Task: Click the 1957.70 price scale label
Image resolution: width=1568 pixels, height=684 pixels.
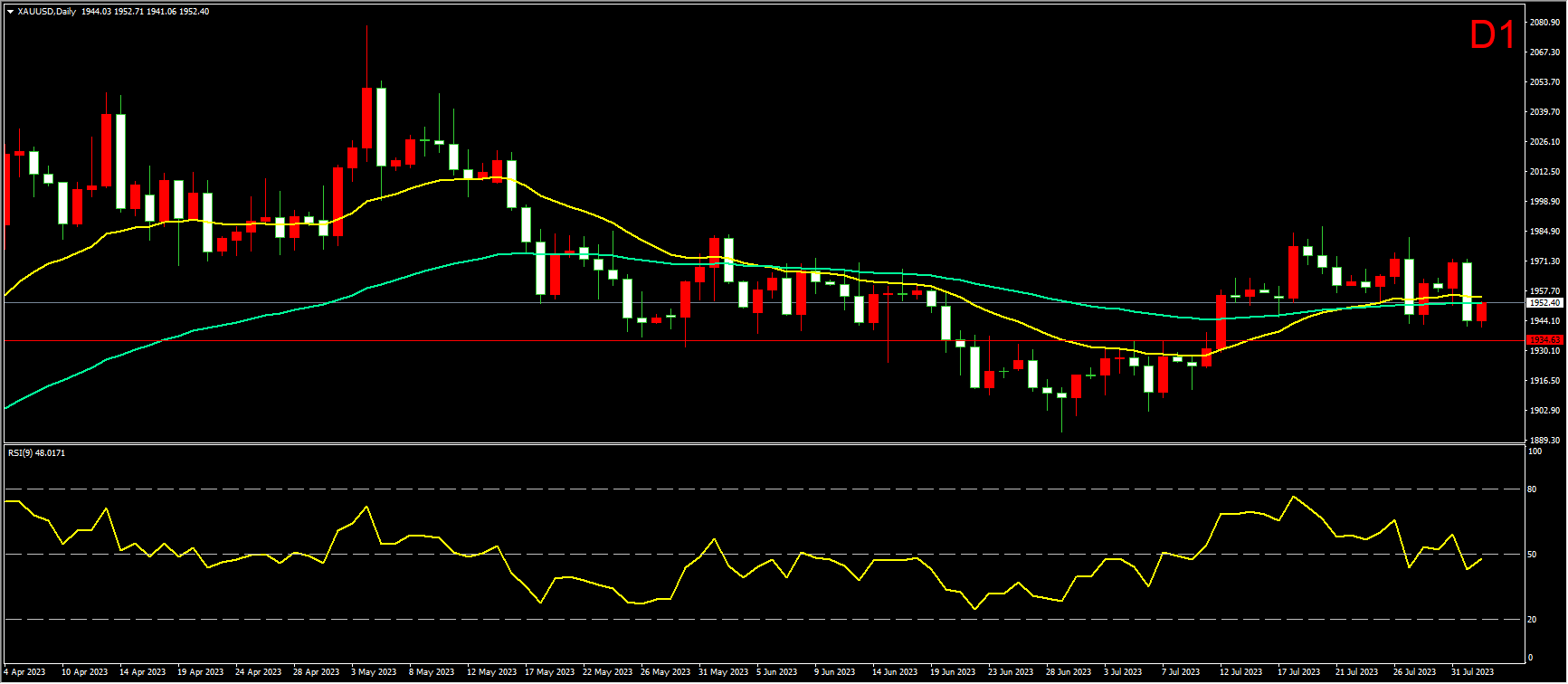Action: point(1544,291)
